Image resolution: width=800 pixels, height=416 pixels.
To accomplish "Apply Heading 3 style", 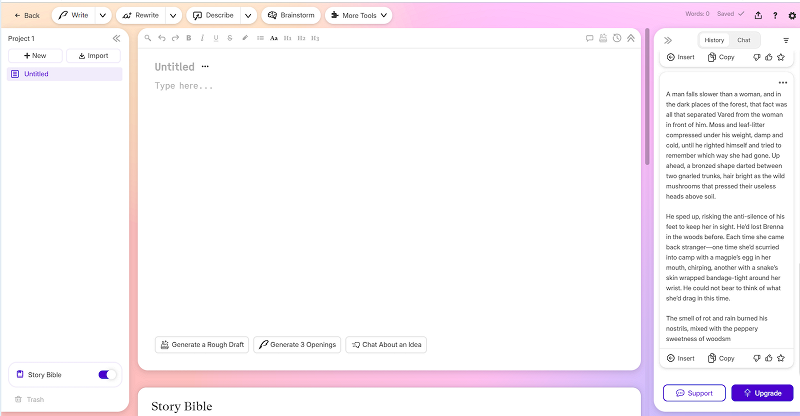I will pos(315,38).
